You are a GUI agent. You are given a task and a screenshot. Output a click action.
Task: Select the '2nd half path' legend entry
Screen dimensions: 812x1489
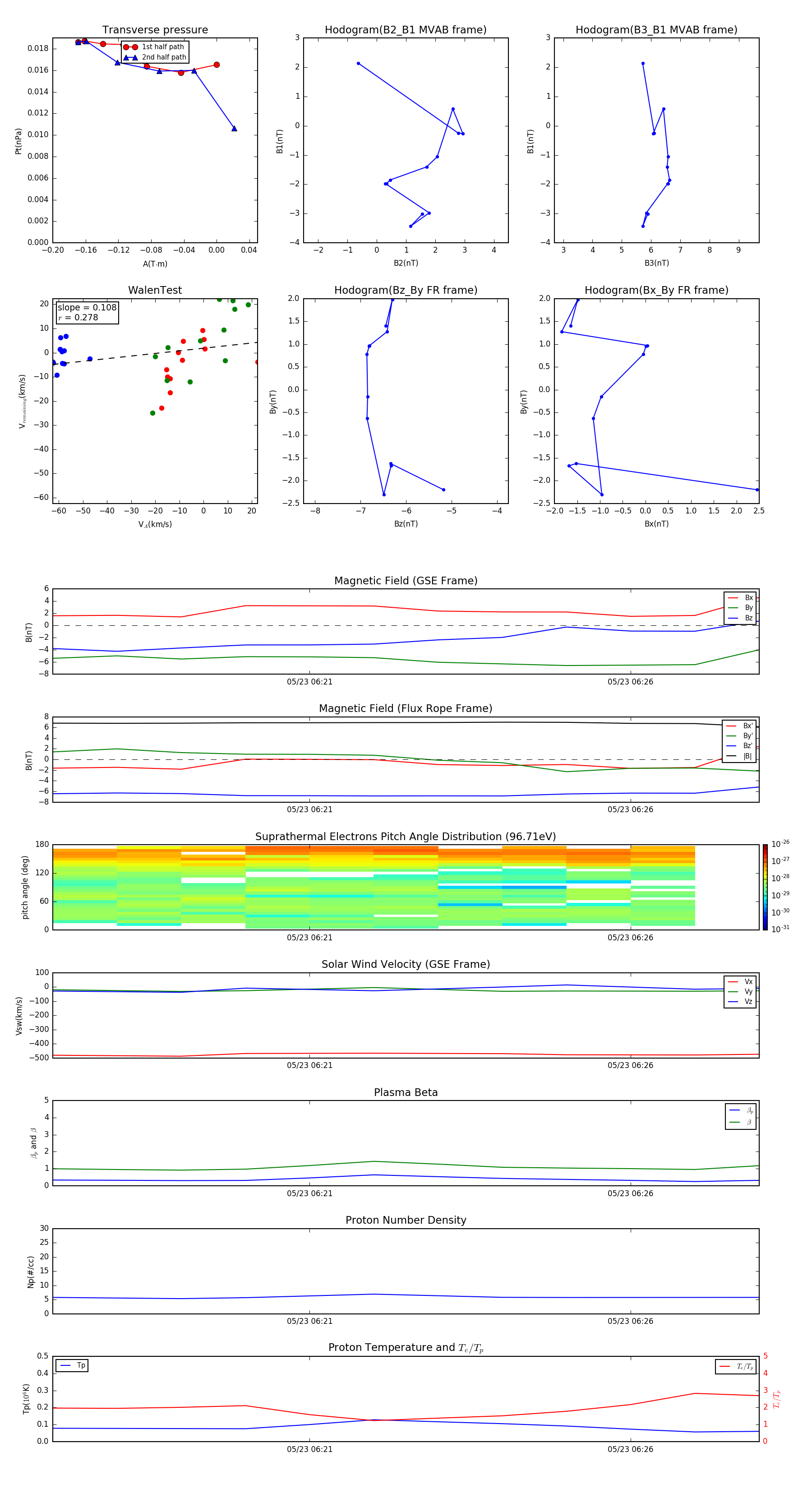155,57
